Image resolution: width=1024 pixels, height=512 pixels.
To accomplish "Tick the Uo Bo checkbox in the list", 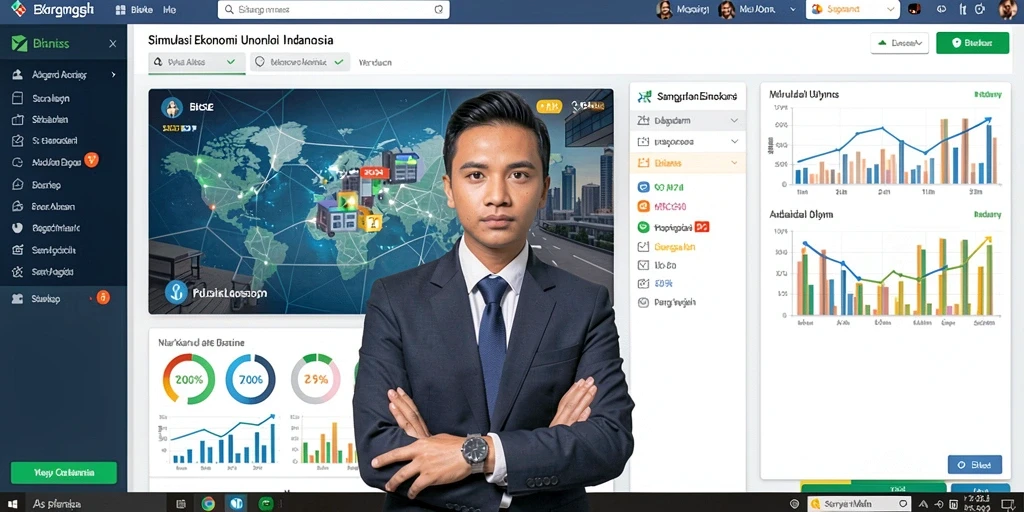I will (x=643, y=265).
